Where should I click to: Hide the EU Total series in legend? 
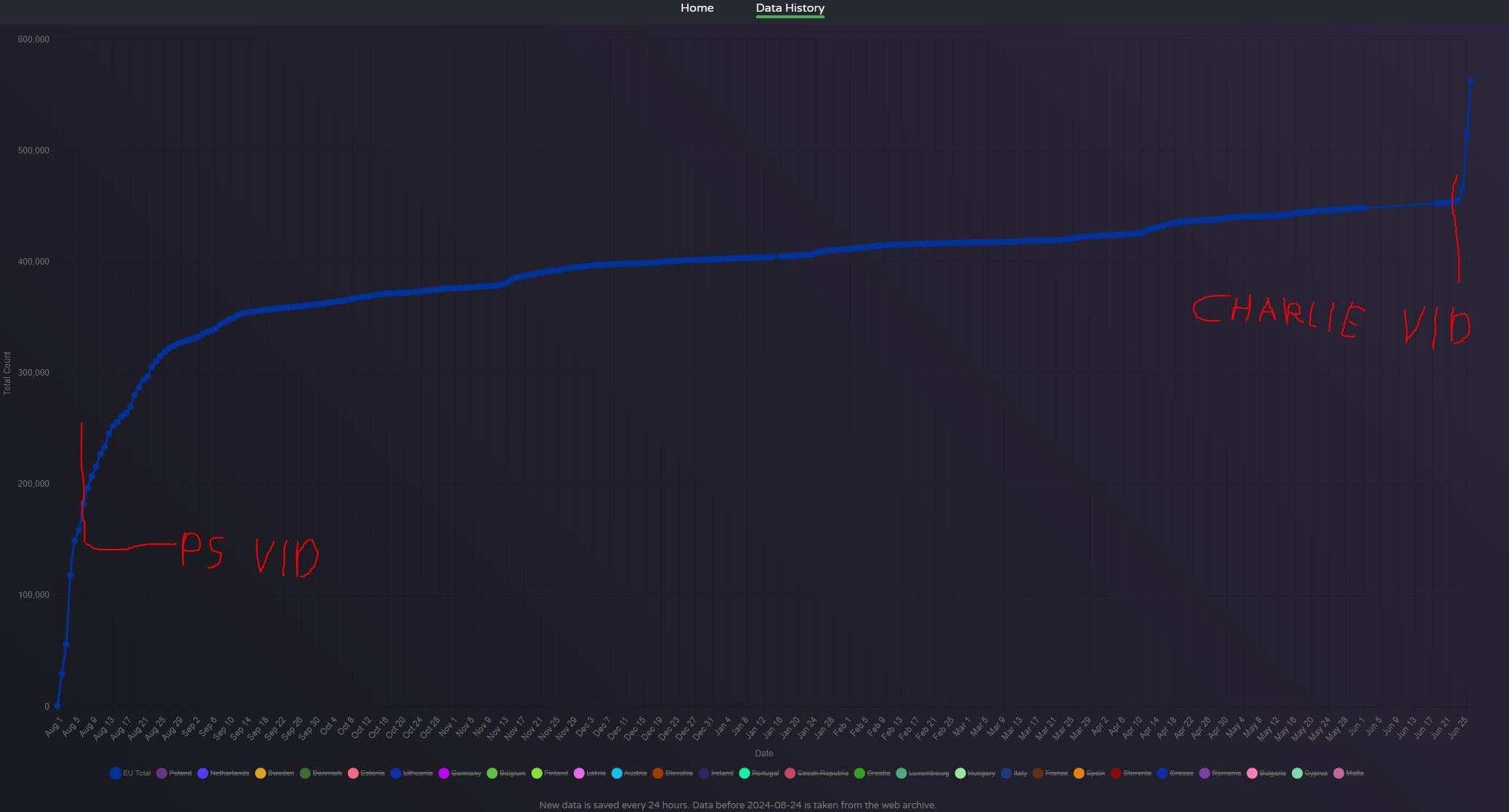tap(130, 773)
